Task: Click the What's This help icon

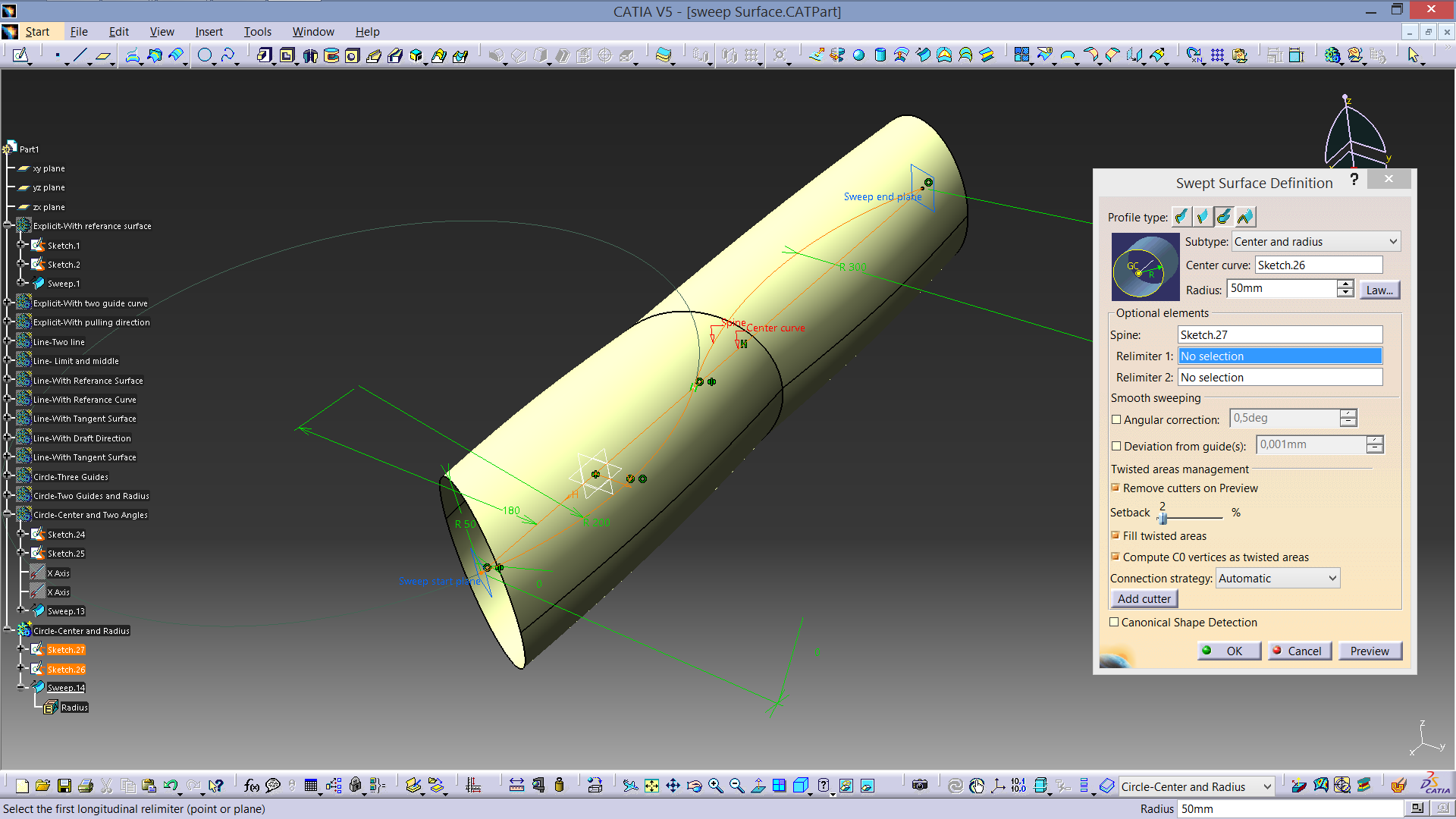Action: click(216, 786)
